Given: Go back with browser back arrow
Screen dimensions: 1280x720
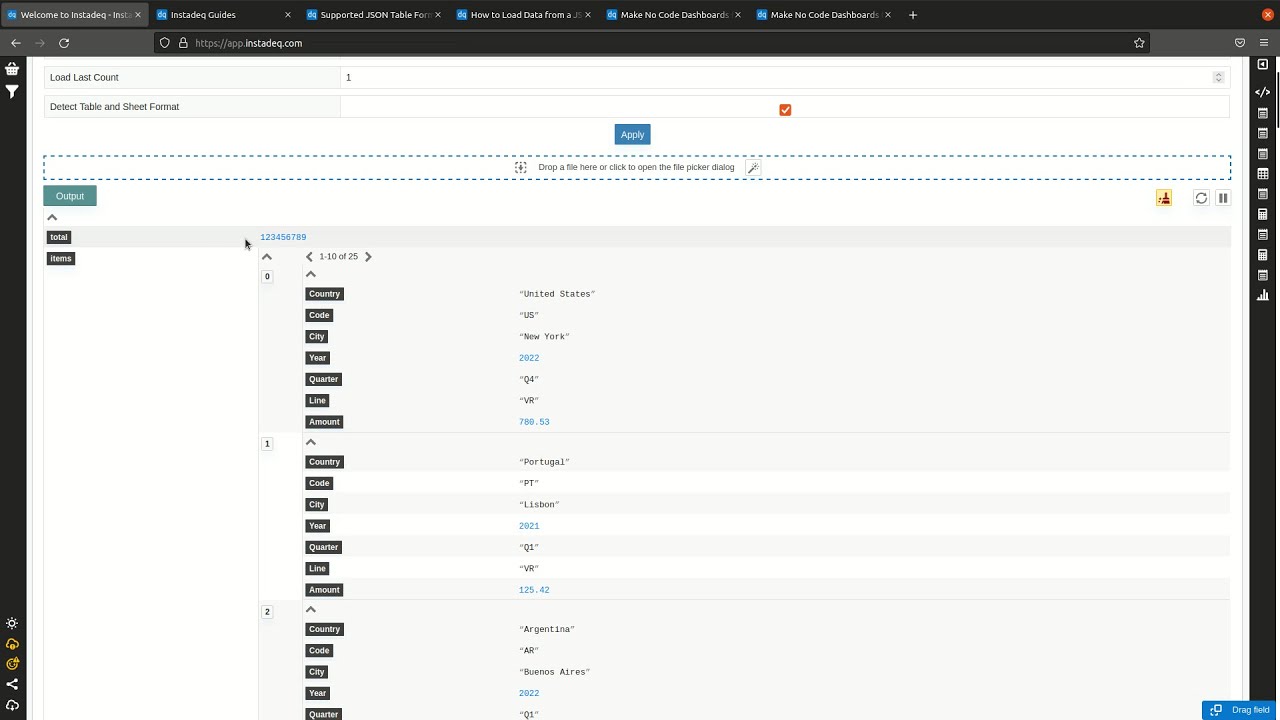Looking at the screenshot, I should pyautogui.click(x=15, y=43).
